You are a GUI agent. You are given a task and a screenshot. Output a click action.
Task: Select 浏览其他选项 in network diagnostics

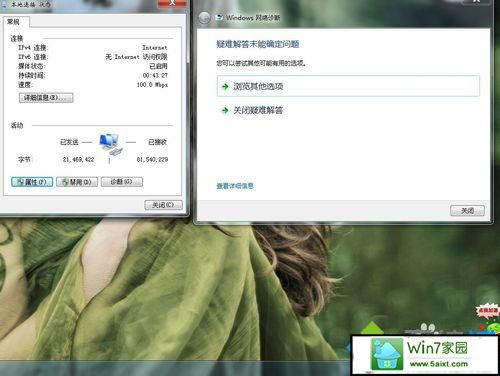(348, 86)
